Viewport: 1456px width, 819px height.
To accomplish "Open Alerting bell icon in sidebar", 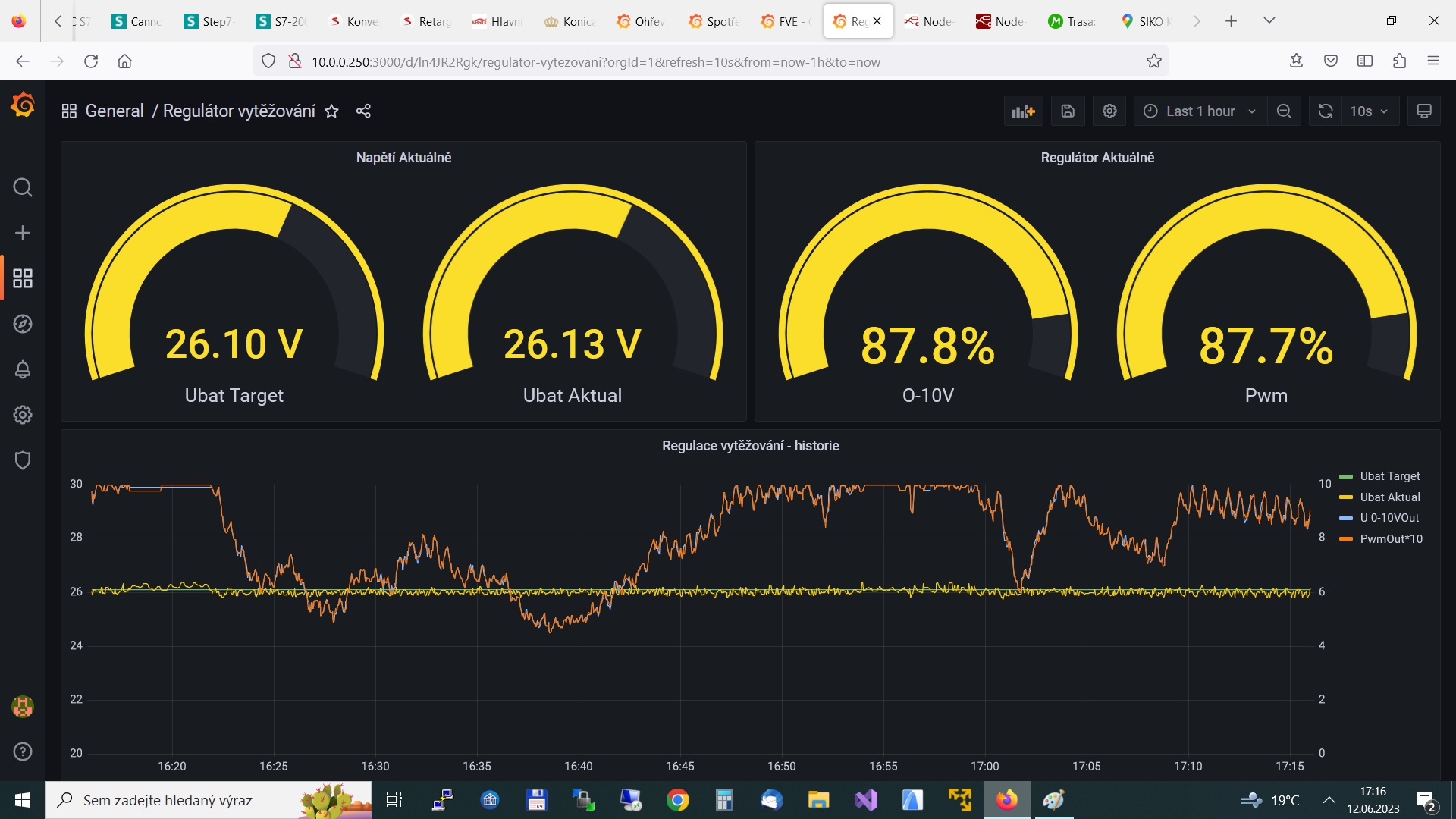I will [x=23, y=369].
